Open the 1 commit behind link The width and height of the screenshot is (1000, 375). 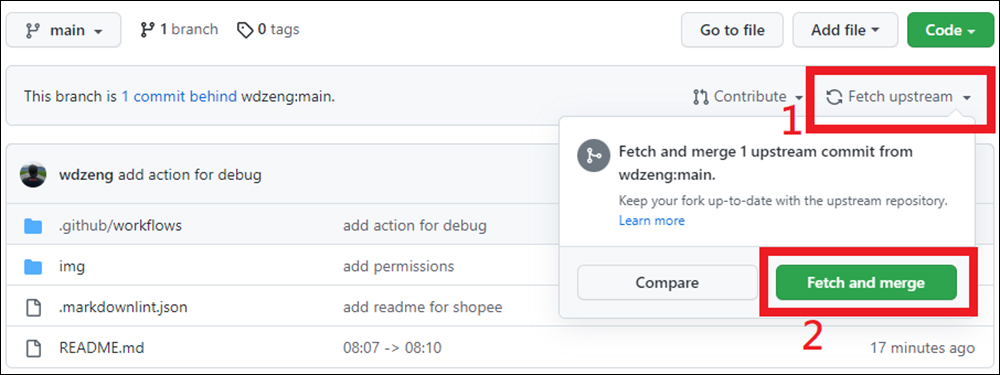[x=179, y=97]
